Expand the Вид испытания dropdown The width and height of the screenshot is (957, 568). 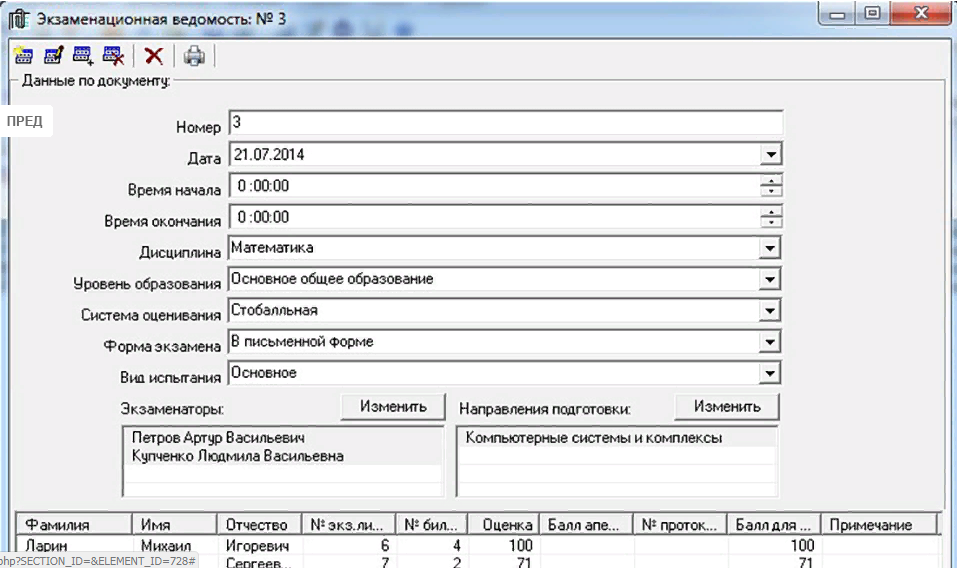(x=769, y=373)
